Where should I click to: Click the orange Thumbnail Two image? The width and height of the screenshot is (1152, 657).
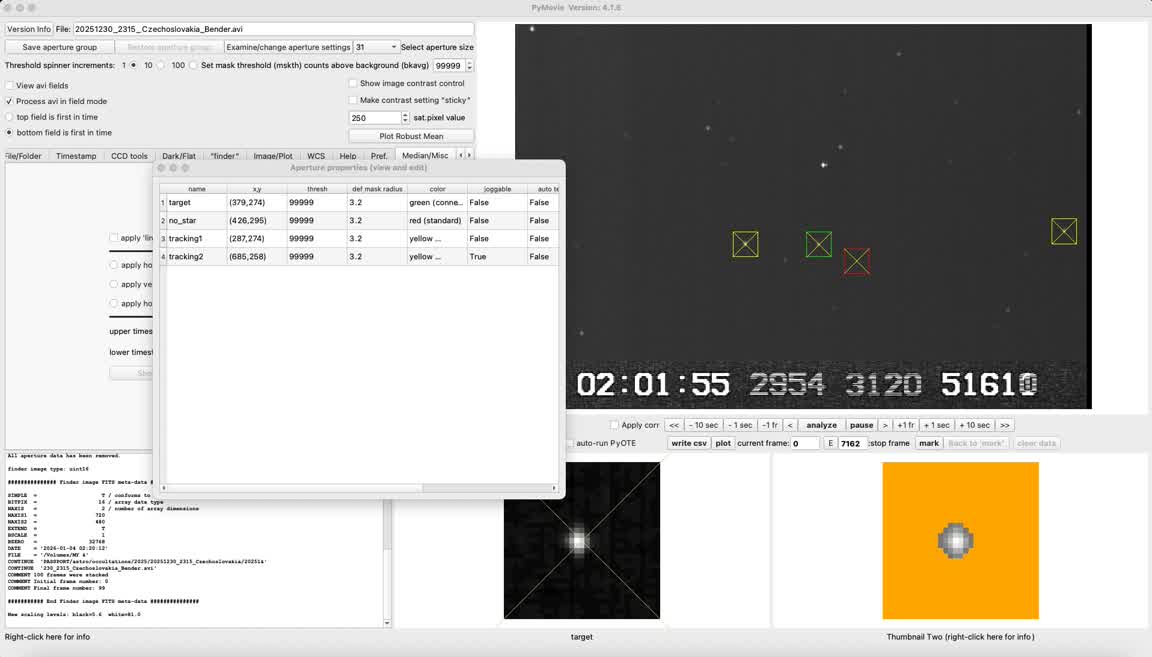[960, 540]
